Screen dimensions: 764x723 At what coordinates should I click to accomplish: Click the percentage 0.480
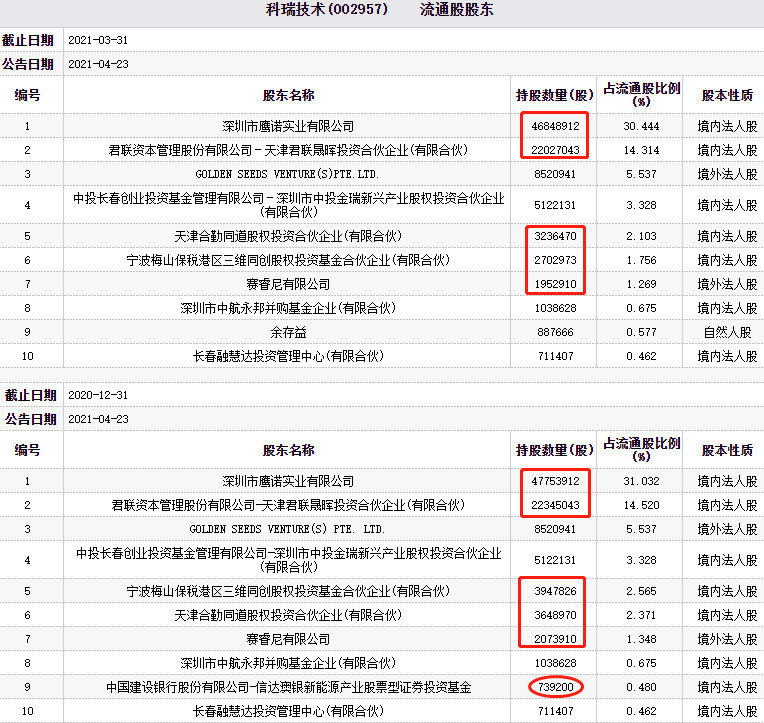click(x=641, y=687)
